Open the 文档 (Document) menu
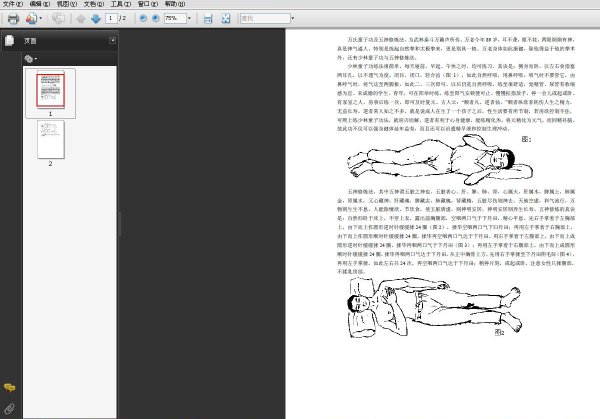600x419 pixels. (x=94, y=4)
